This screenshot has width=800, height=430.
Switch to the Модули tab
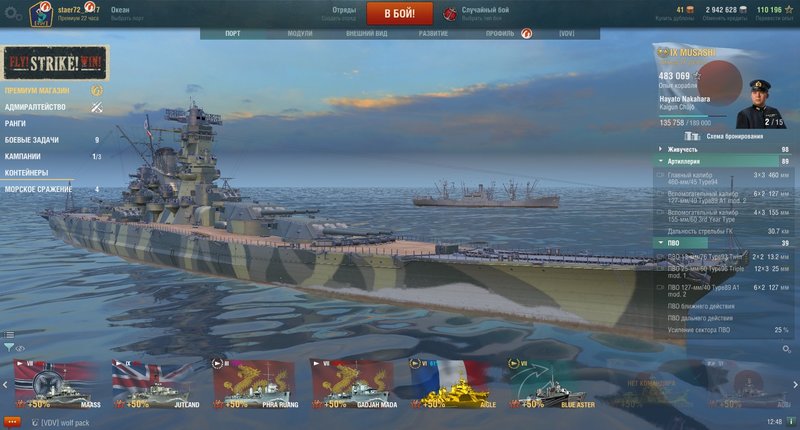coord(299,34)
